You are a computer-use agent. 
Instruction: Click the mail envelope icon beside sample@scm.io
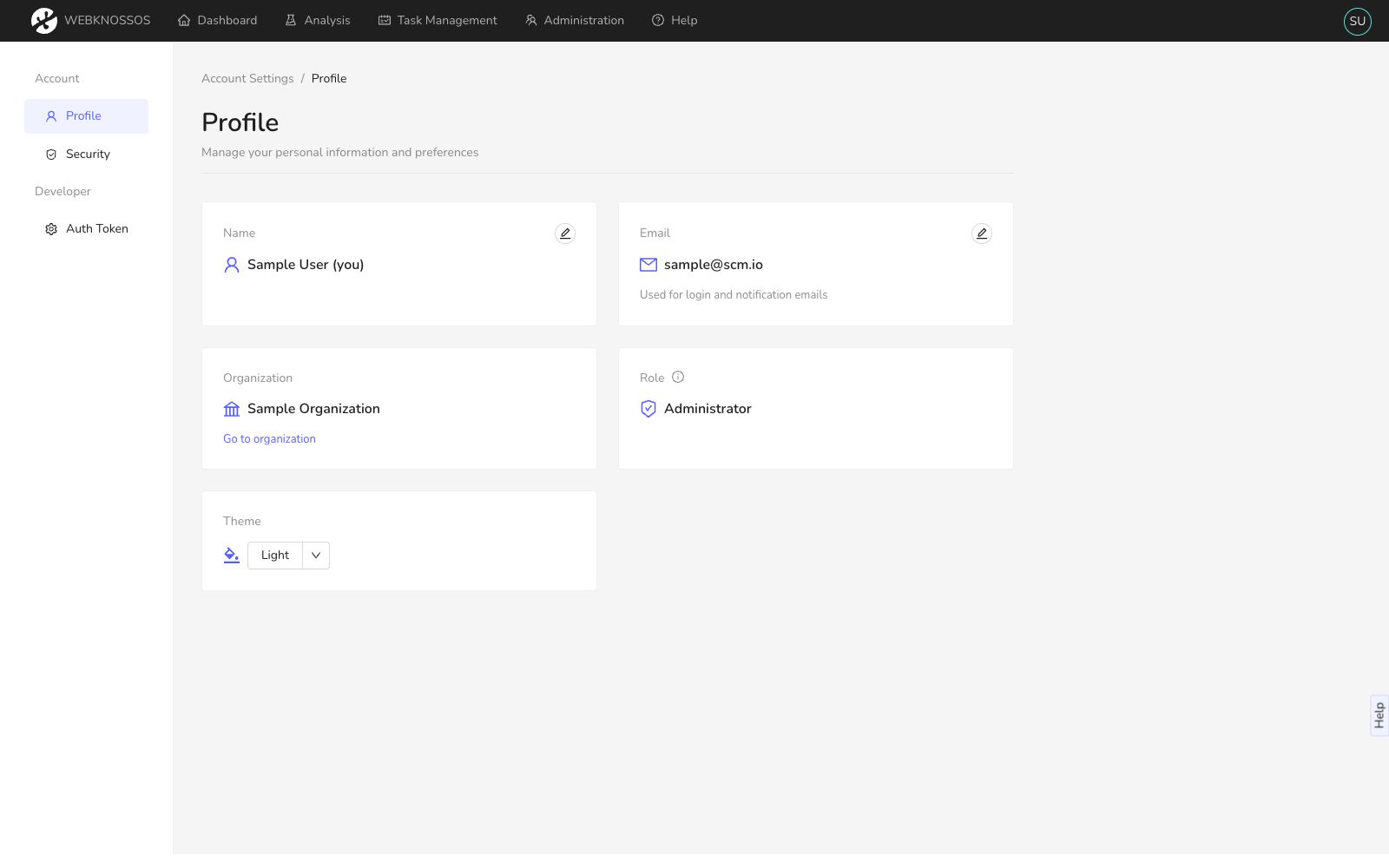648,265
